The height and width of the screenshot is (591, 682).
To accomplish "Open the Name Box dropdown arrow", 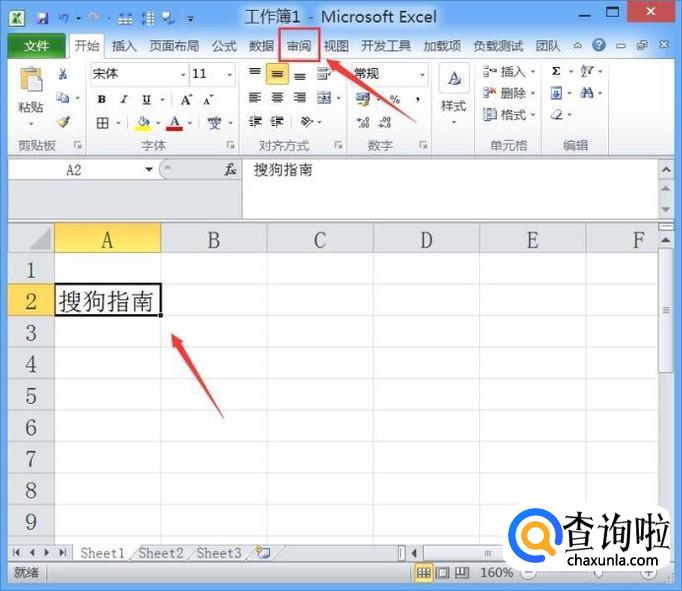I will point(149,169).
